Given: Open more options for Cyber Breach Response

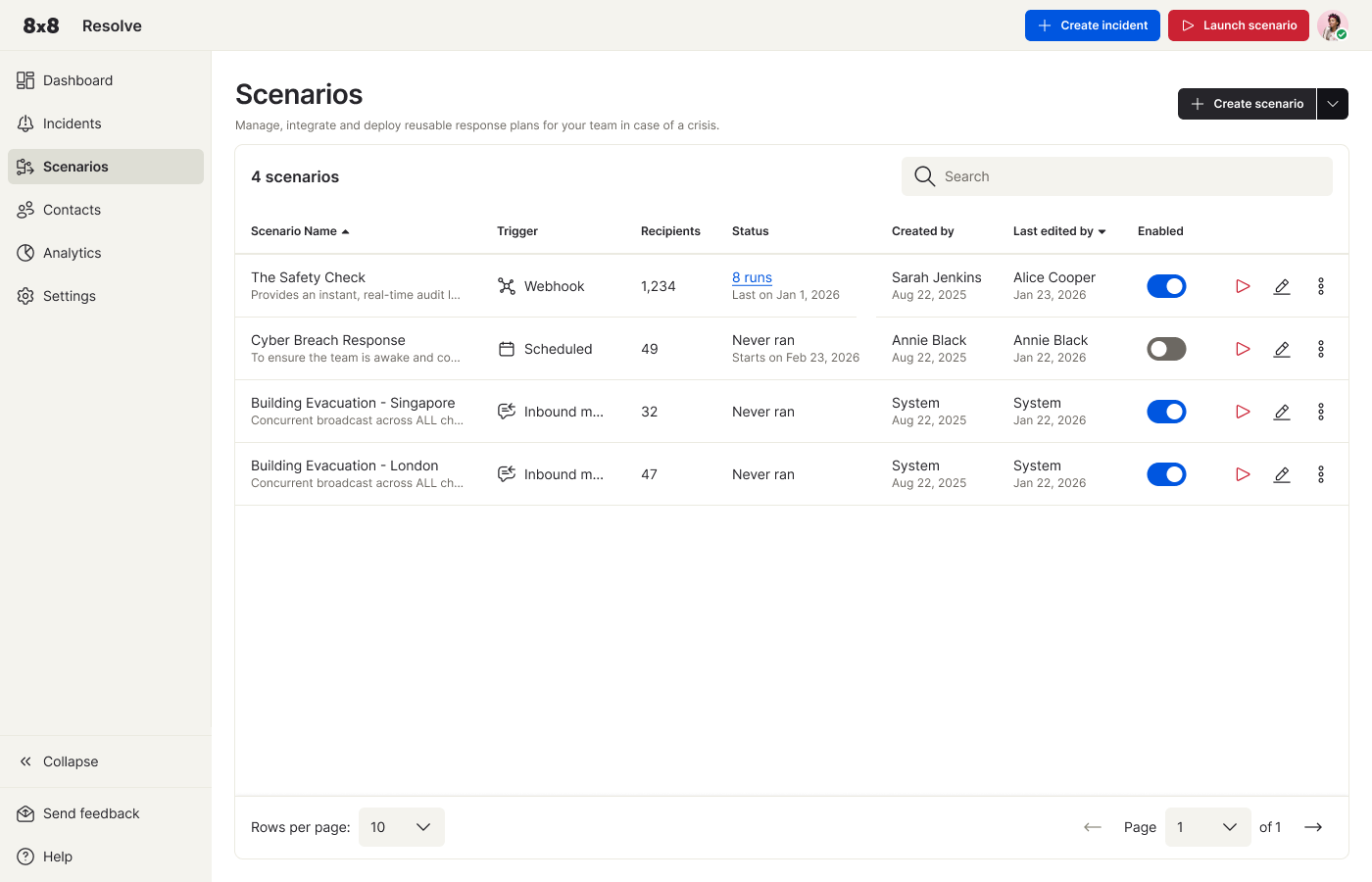Looking at the screenshot, I should coord(1321,349).
